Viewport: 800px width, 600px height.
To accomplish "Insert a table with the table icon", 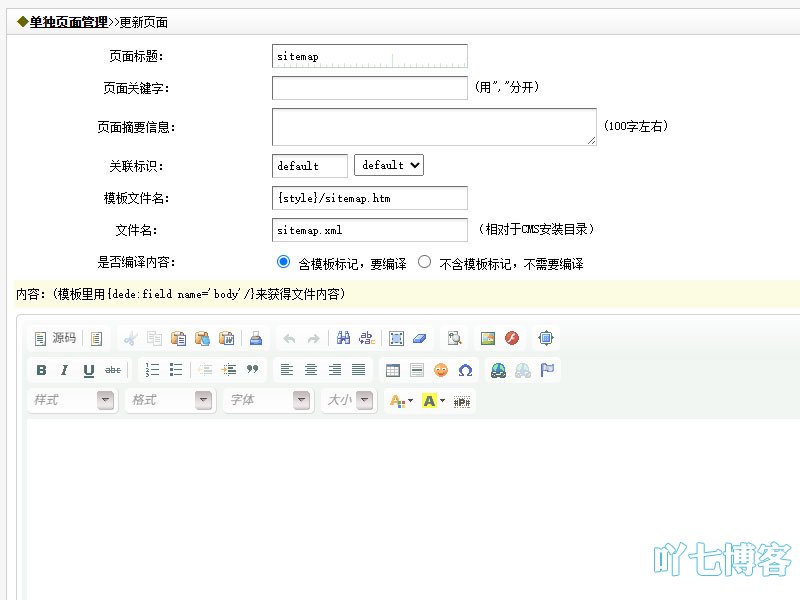I will click(x=393, y=370).
